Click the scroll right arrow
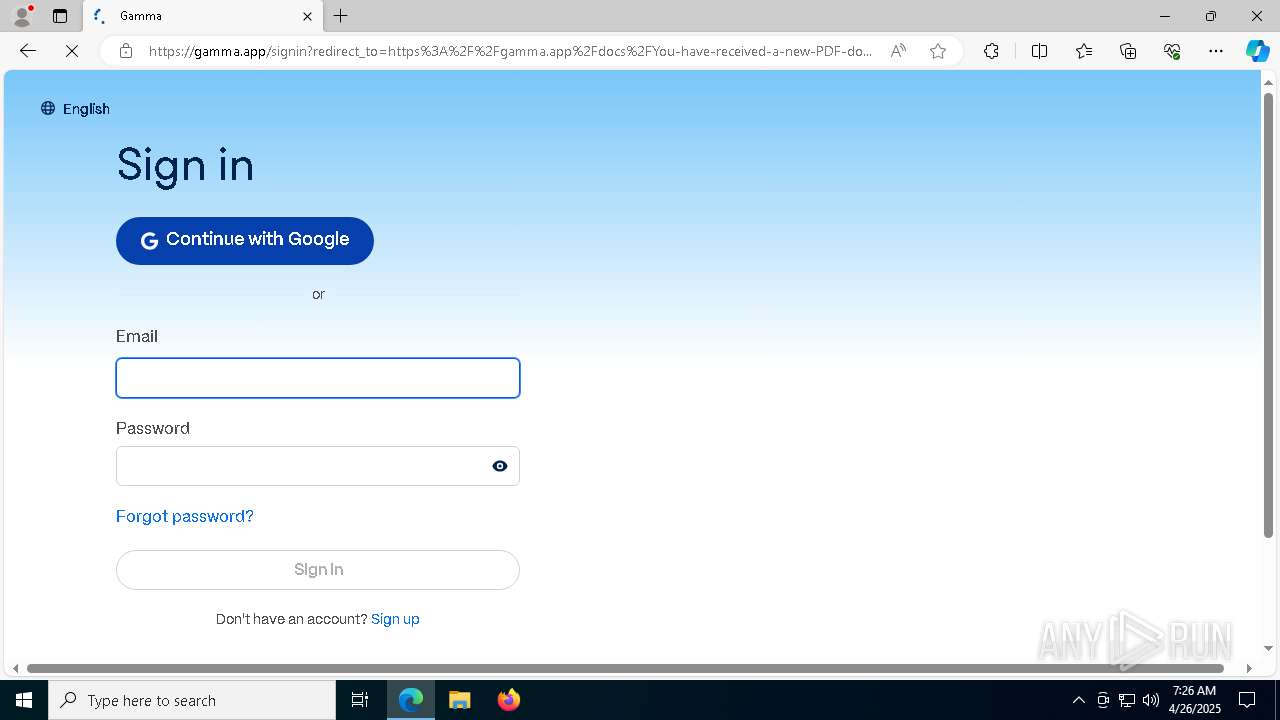The height and width of the screenshot is (720, 1280). pos(1249,668)
